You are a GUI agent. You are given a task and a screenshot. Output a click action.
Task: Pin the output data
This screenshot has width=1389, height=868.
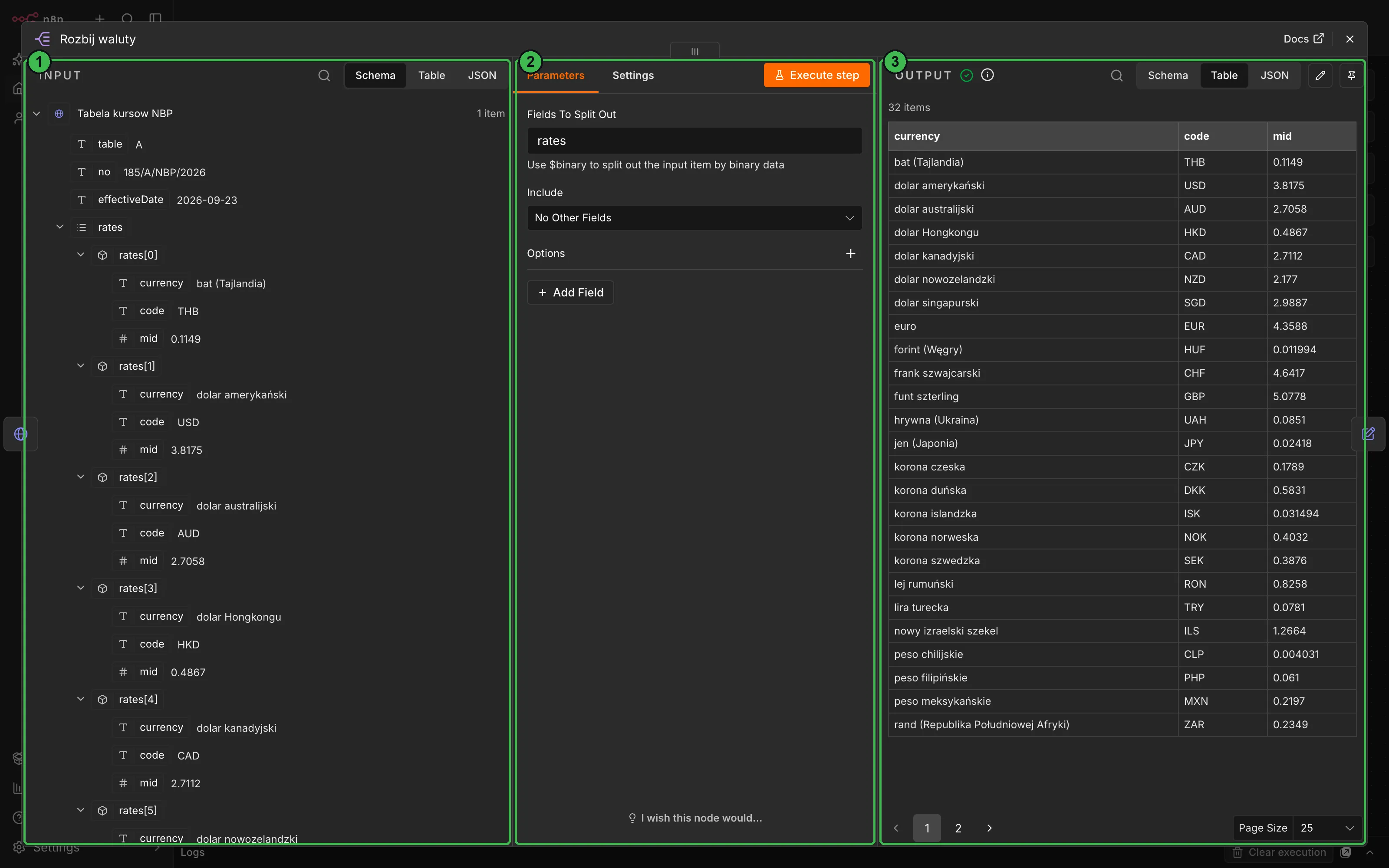coord(1351,75)
